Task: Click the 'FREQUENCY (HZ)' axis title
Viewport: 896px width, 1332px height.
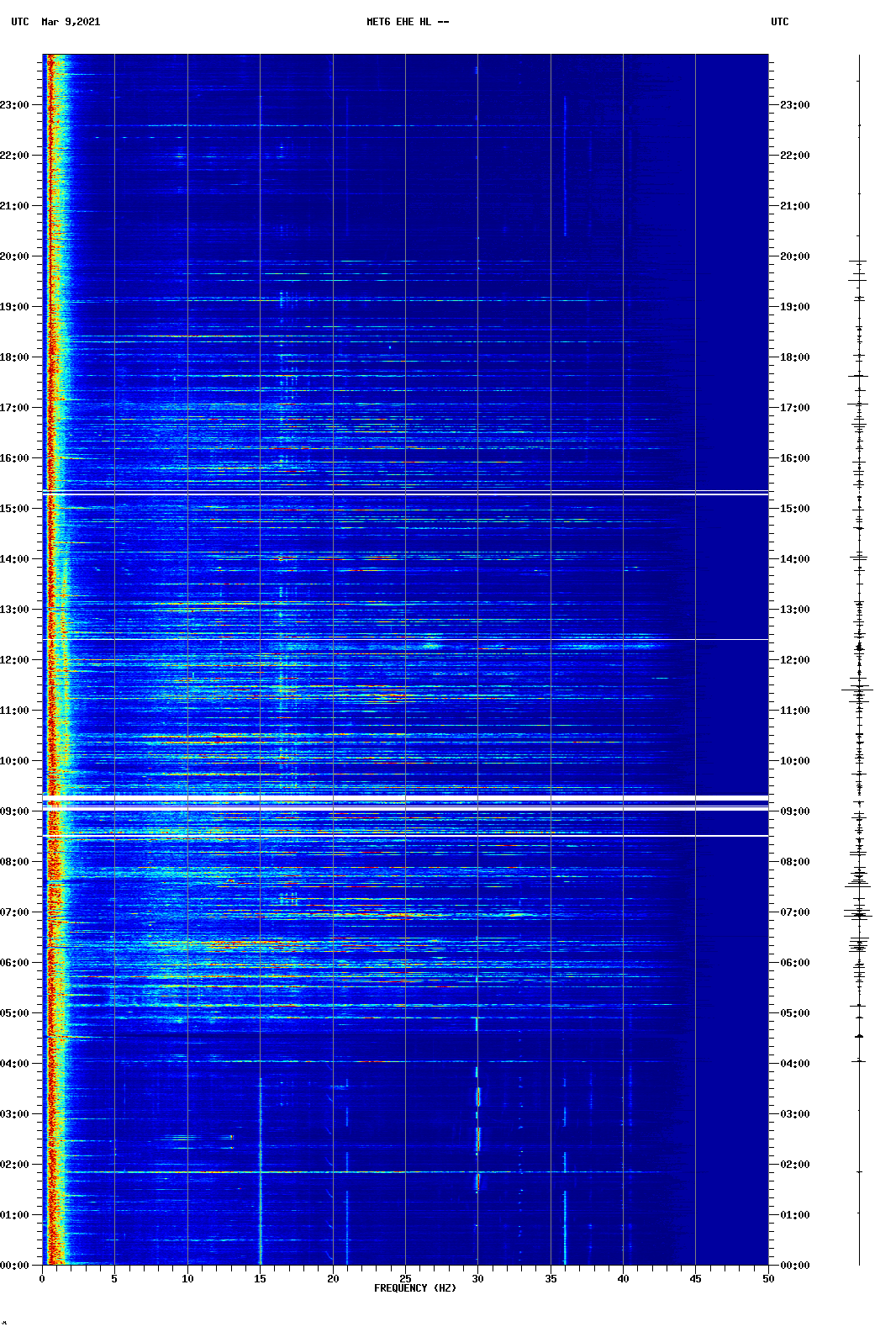Action: click(414, 1288)
